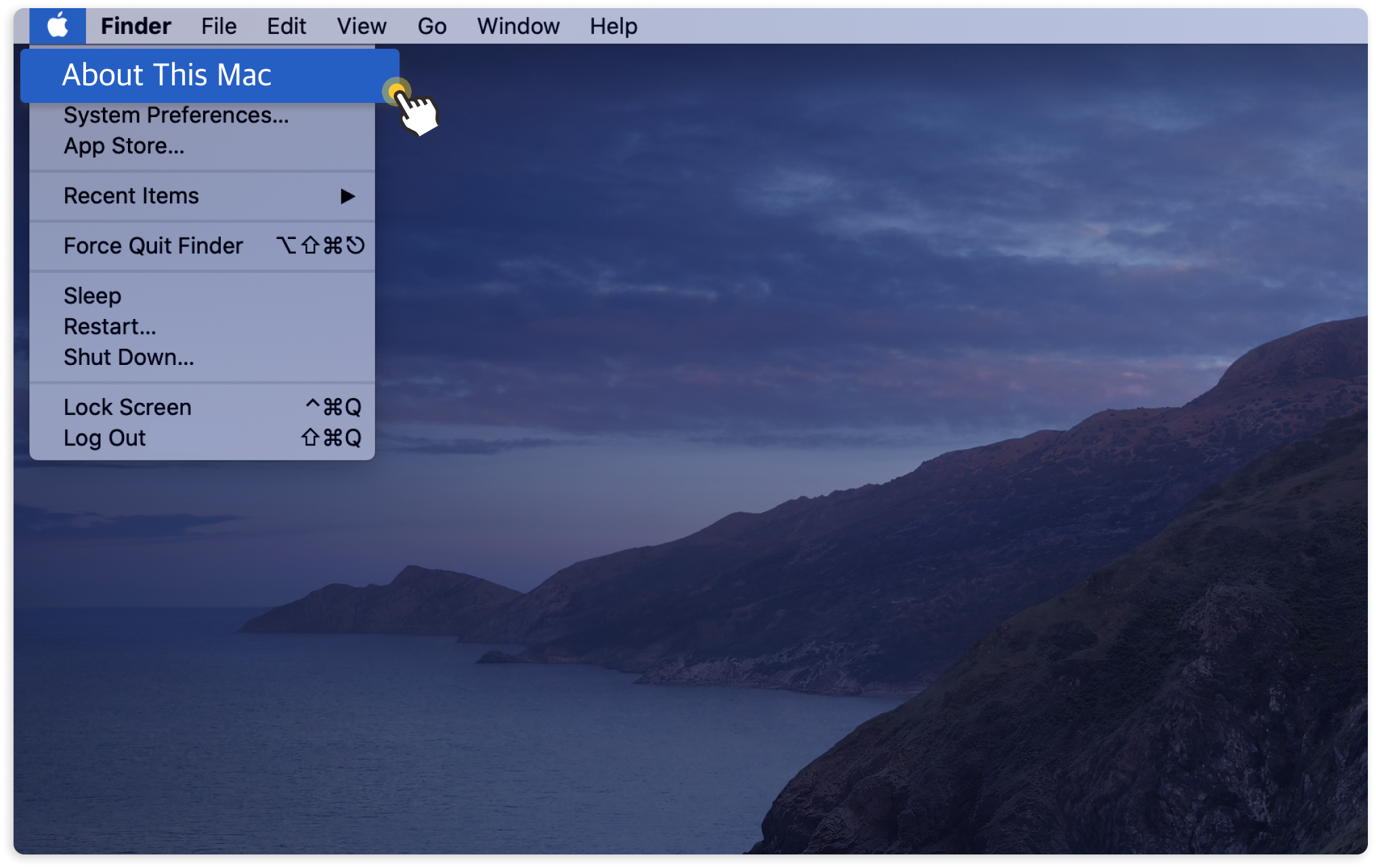Screen dimensions: 1376x868
Task: Open the Finder menu
Action: [x=136, y=26]
